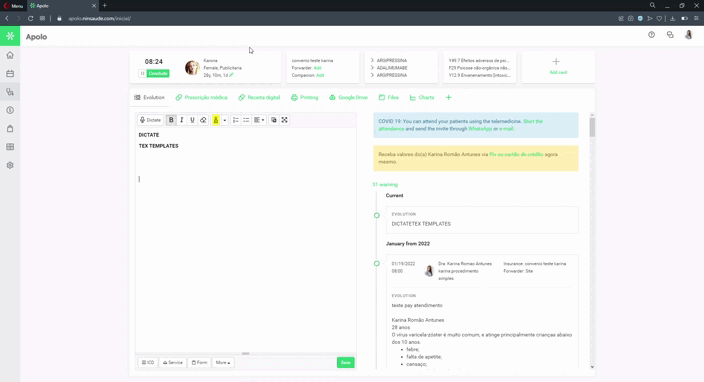Switch to the Charts tab
This screenshot has width=704, height=382.
click(x=422, y=97)
